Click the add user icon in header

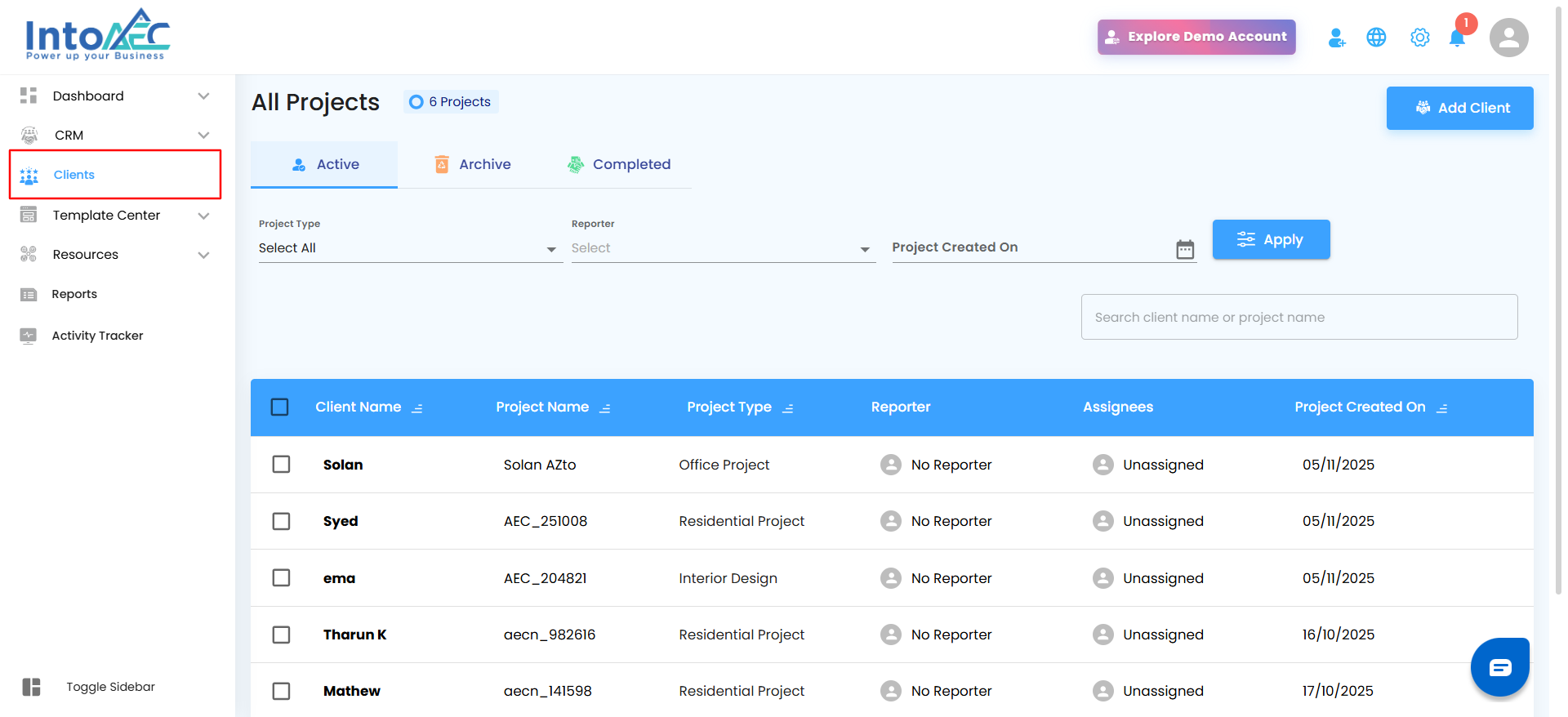point(1336,38)
